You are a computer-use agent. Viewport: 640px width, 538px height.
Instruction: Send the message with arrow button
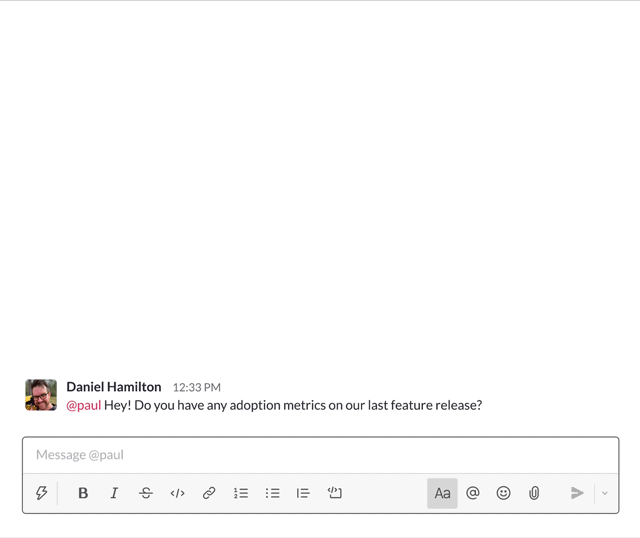click(577, 493)
